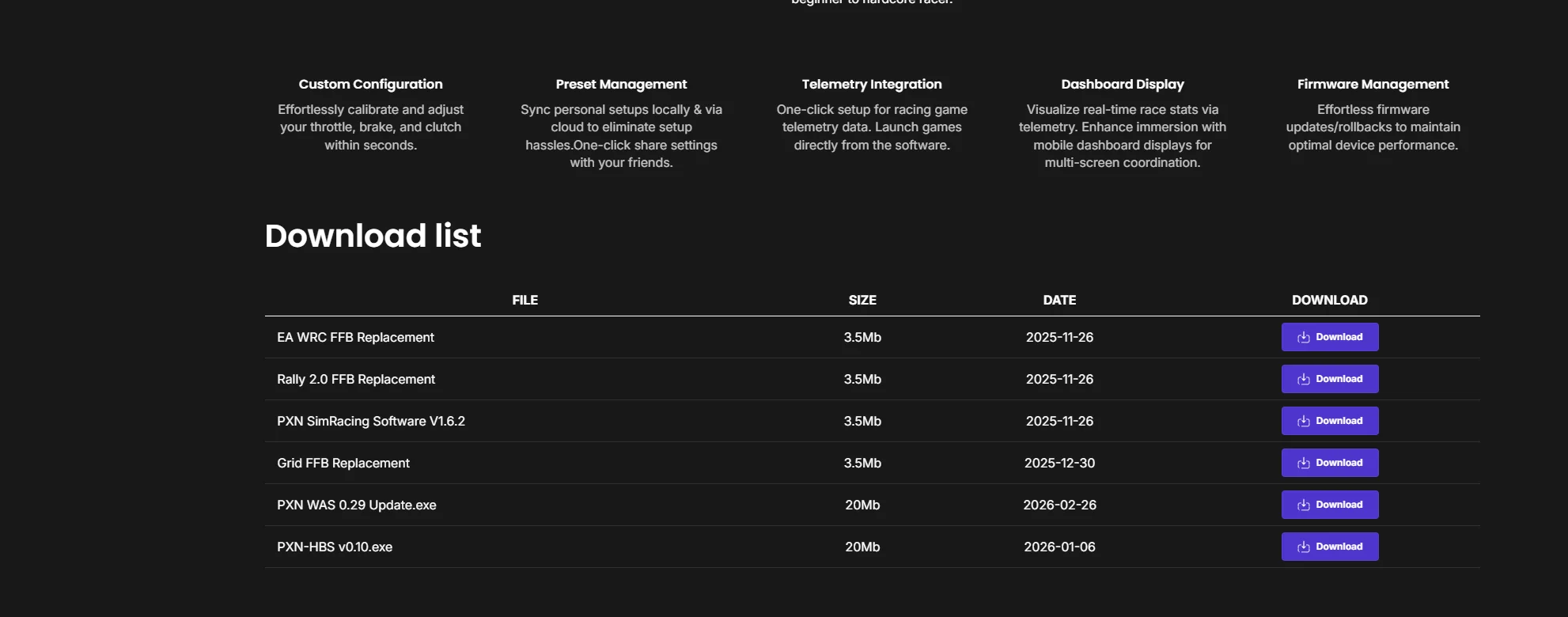Click the Preset Management feature title
The image size is (1568, 617).
pos(621,84)
